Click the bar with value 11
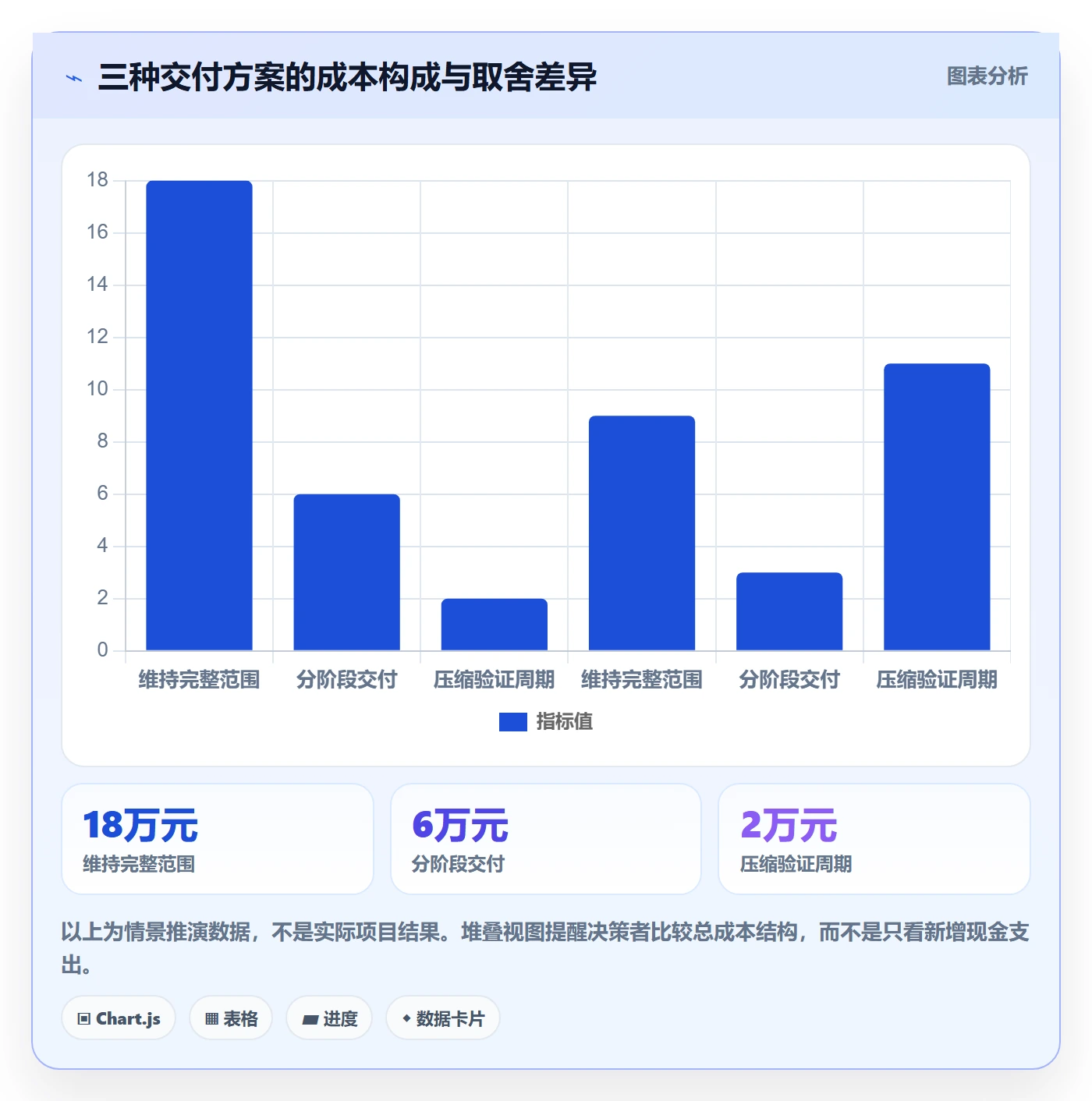1092x1101 pixels. [937, 507]
